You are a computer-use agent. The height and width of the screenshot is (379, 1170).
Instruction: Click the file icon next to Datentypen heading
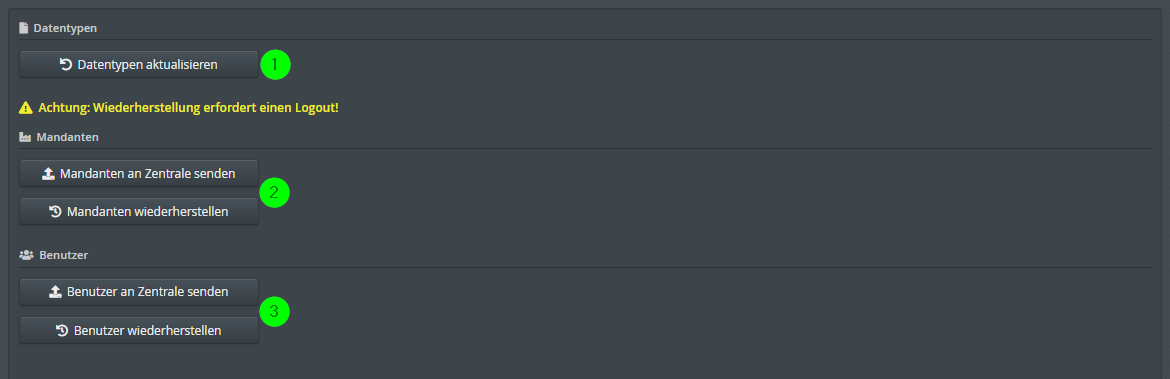click(24, 28)
